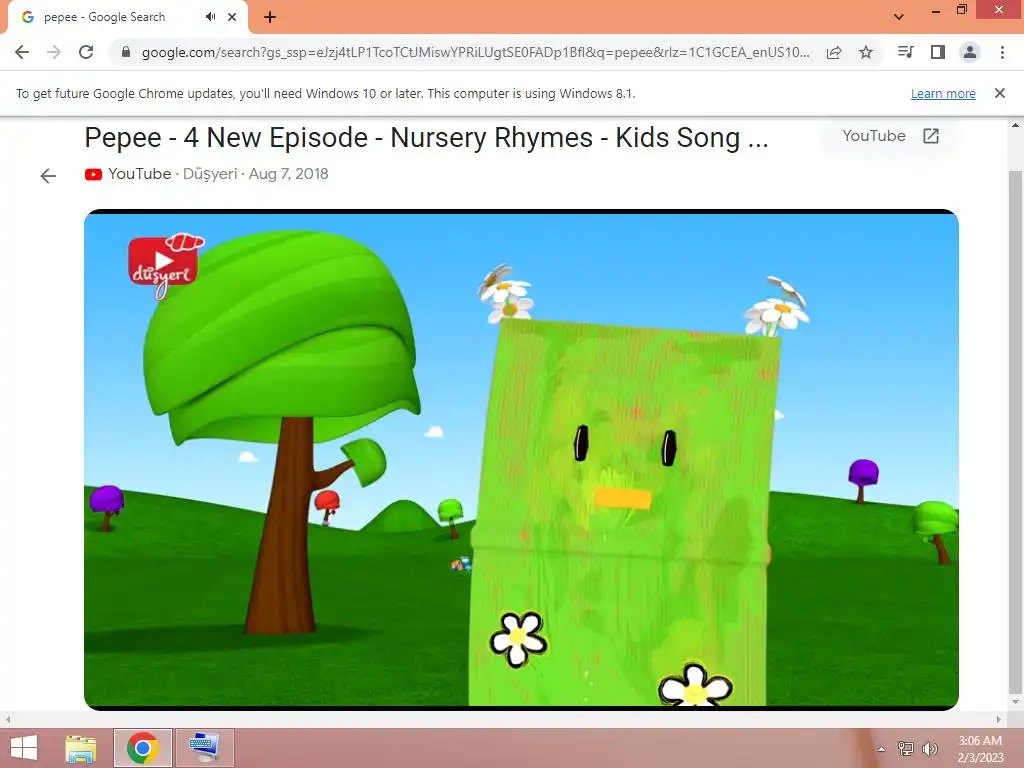Close the pepee Google Search tab

(x=232, y=17)
